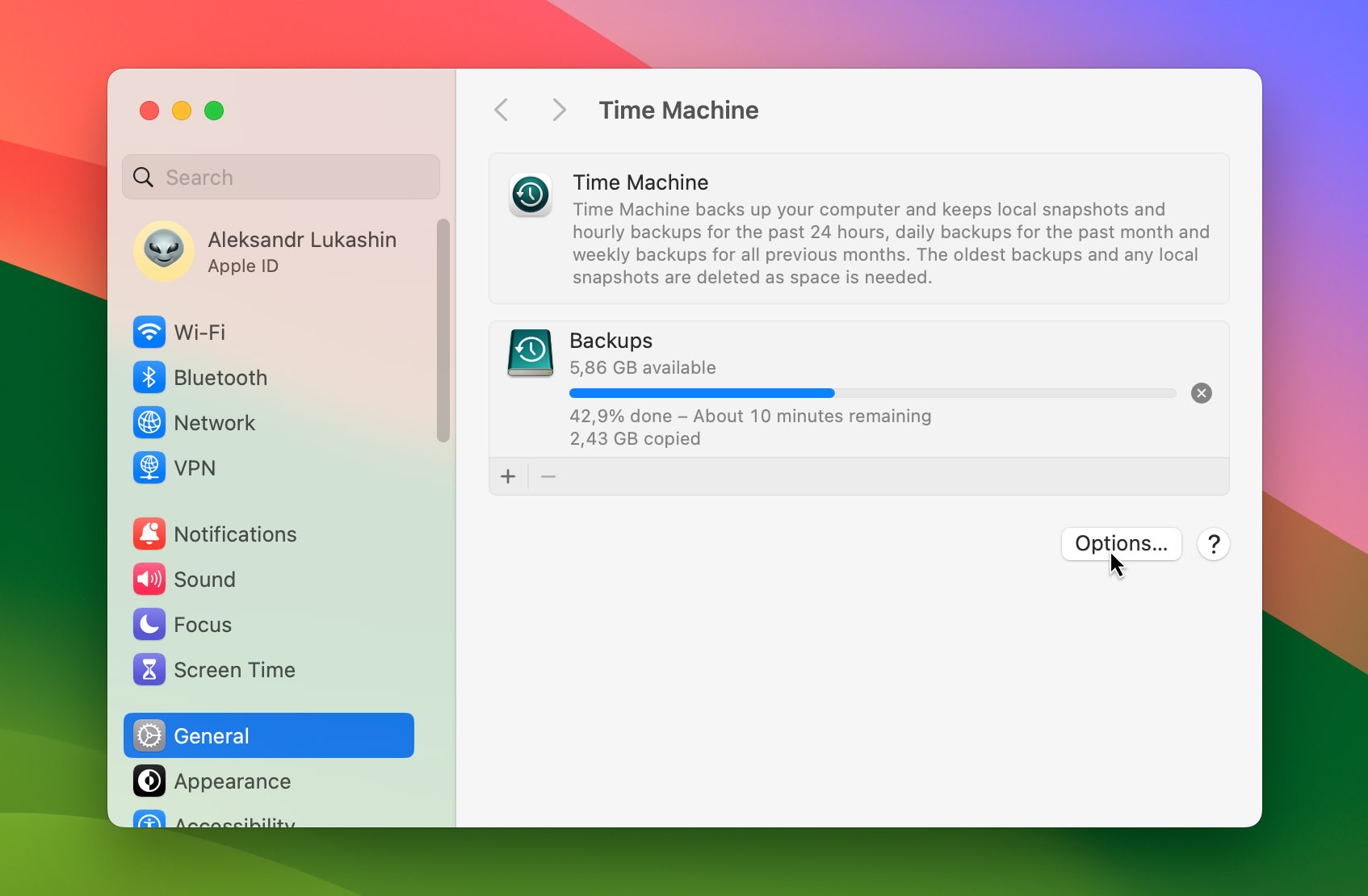Open the Appearance icon in sidebar
The height and width of the screenshot is (896, 1368).
tap(149, 781)
